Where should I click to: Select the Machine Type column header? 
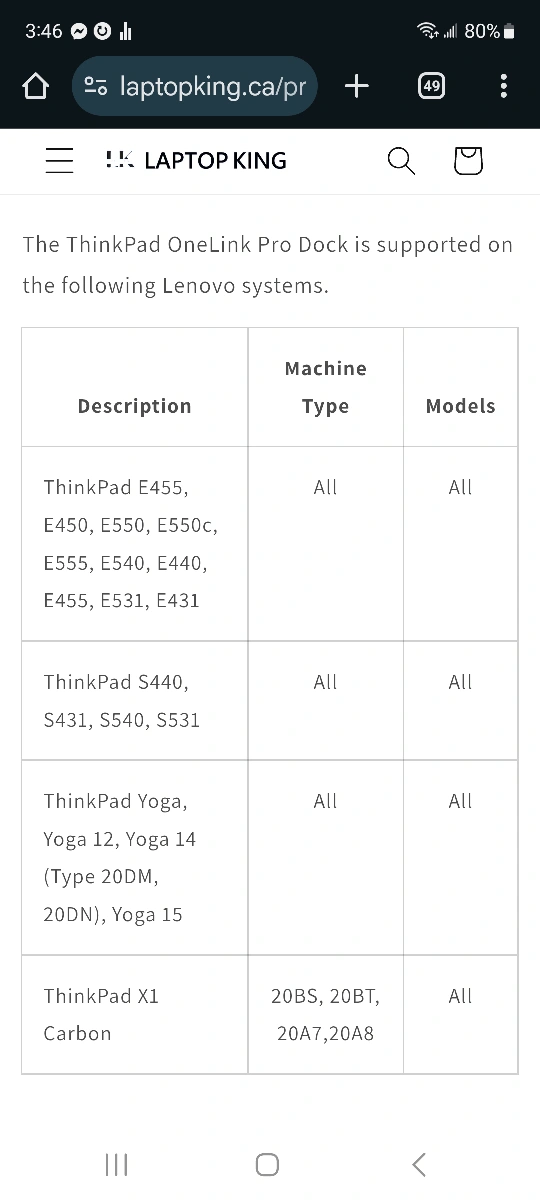click(x=325, y=387)
